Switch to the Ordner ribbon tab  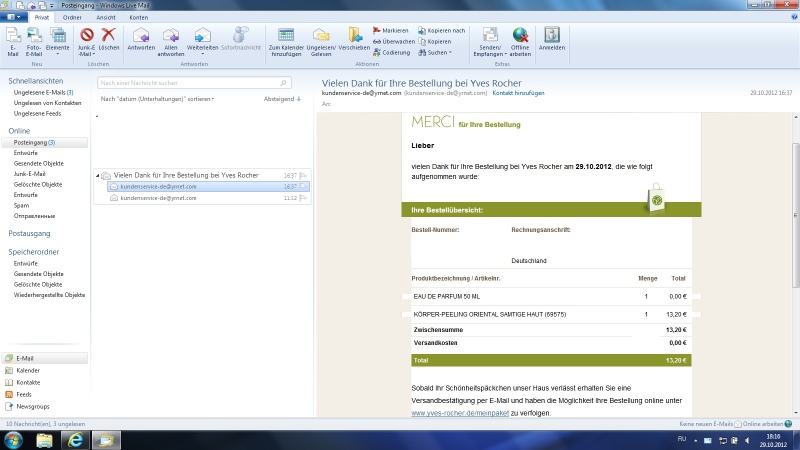tap(72, 17)
